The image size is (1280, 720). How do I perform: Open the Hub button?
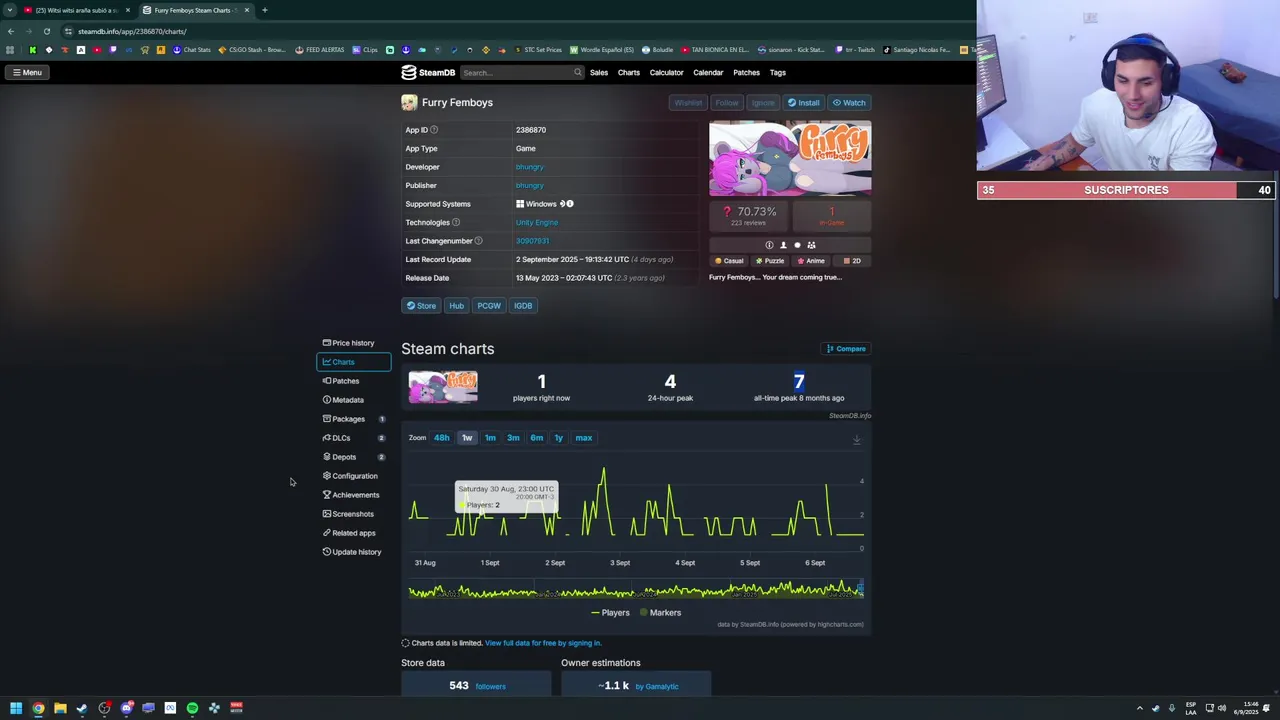(x=456, y=305)
